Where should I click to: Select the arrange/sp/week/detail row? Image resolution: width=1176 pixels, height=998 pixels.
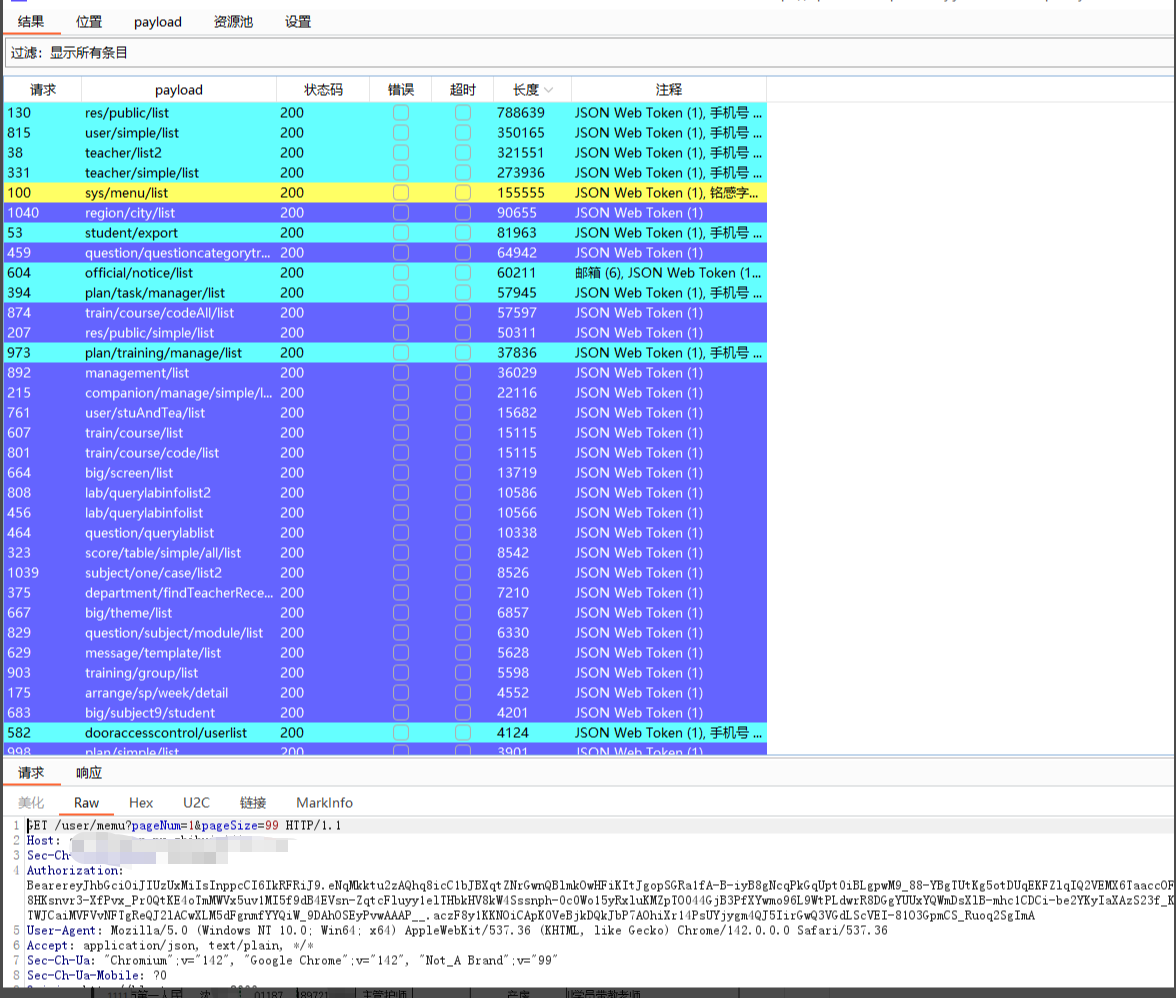click(x=386, y=693)
